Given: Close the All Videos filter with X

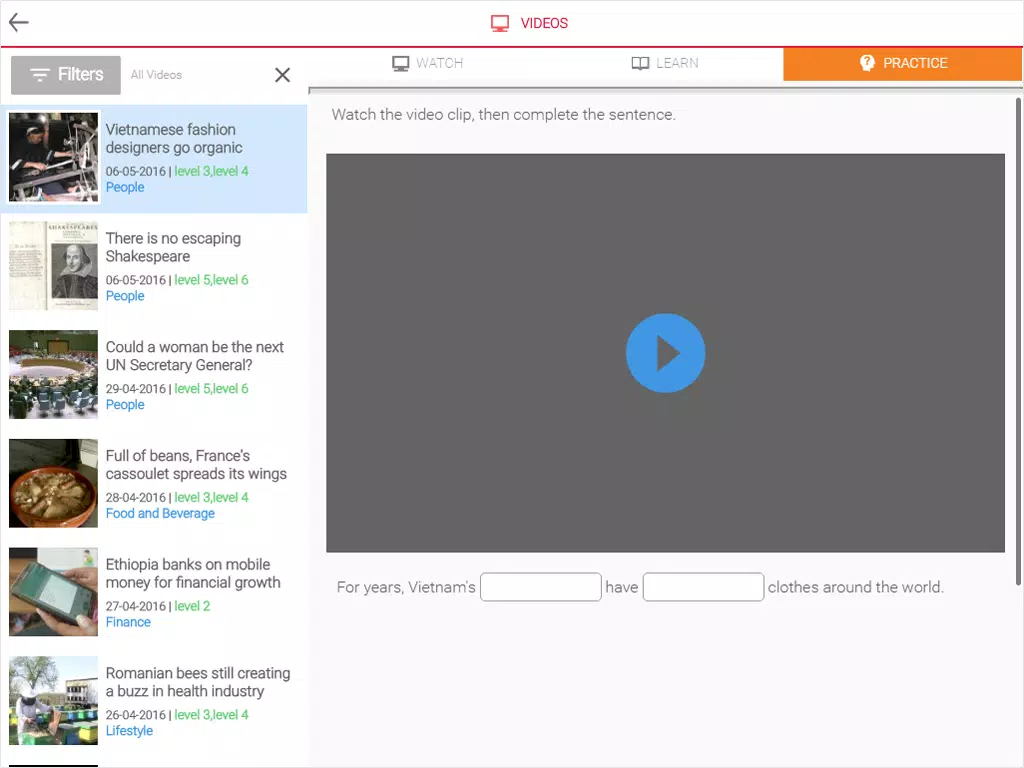Looking at the screenshot, I should click(282, 75).
